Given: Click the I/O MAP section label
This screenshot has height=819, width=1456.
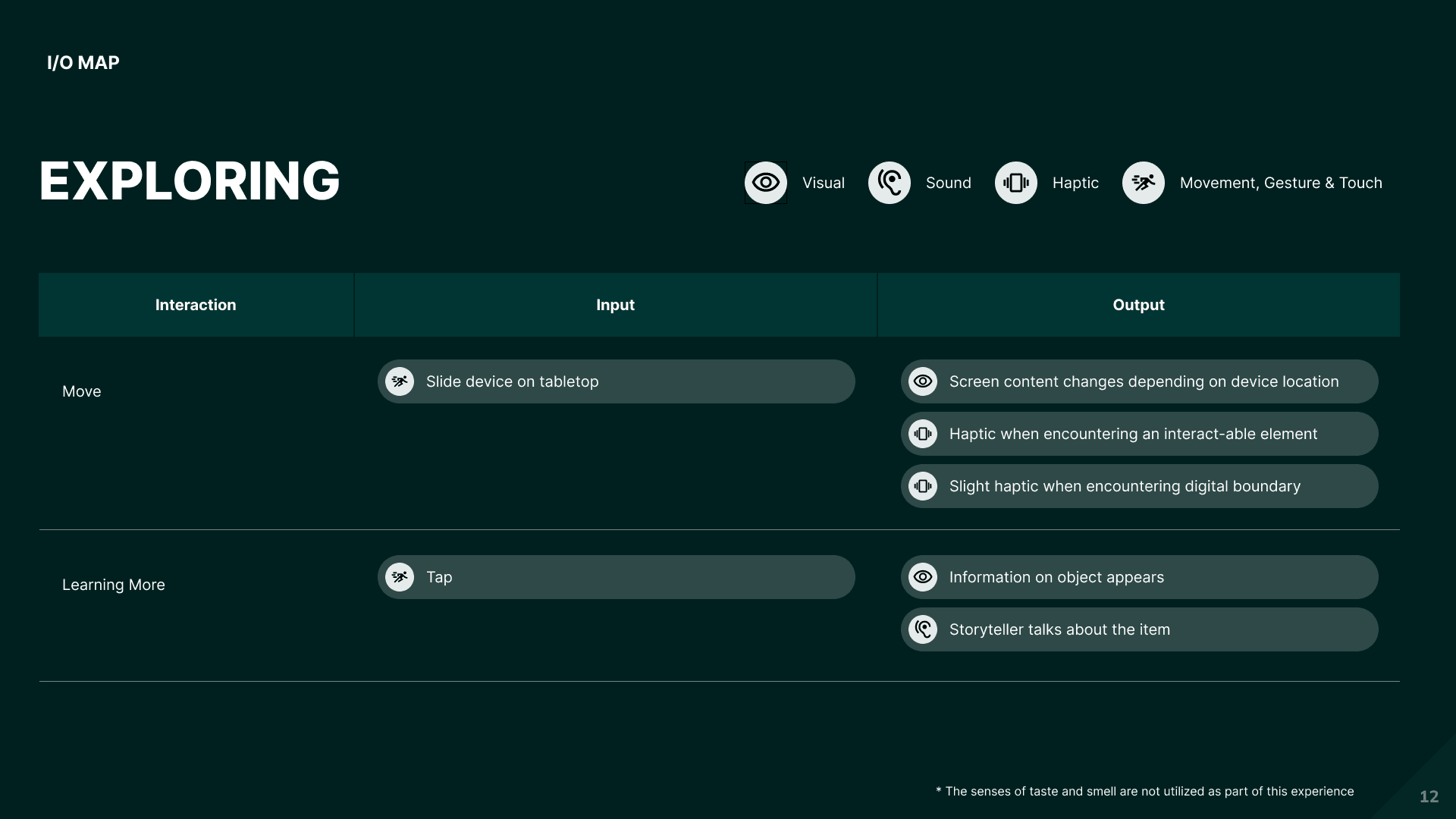Looking at the screenshot, I should tap(83, 63).
